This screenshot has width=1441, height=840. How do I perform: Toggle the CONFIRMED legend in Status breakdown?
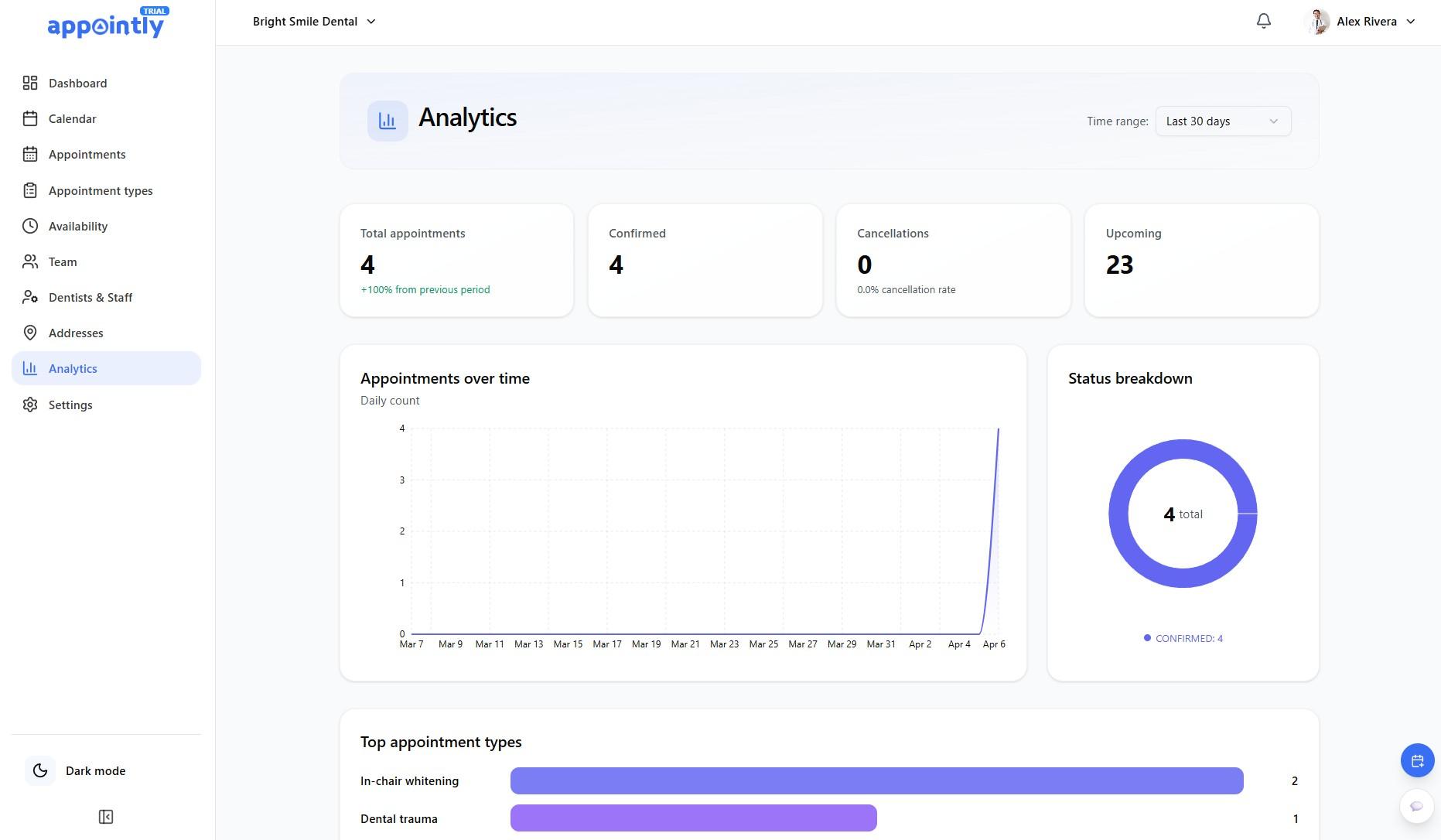coord(1182,638)
